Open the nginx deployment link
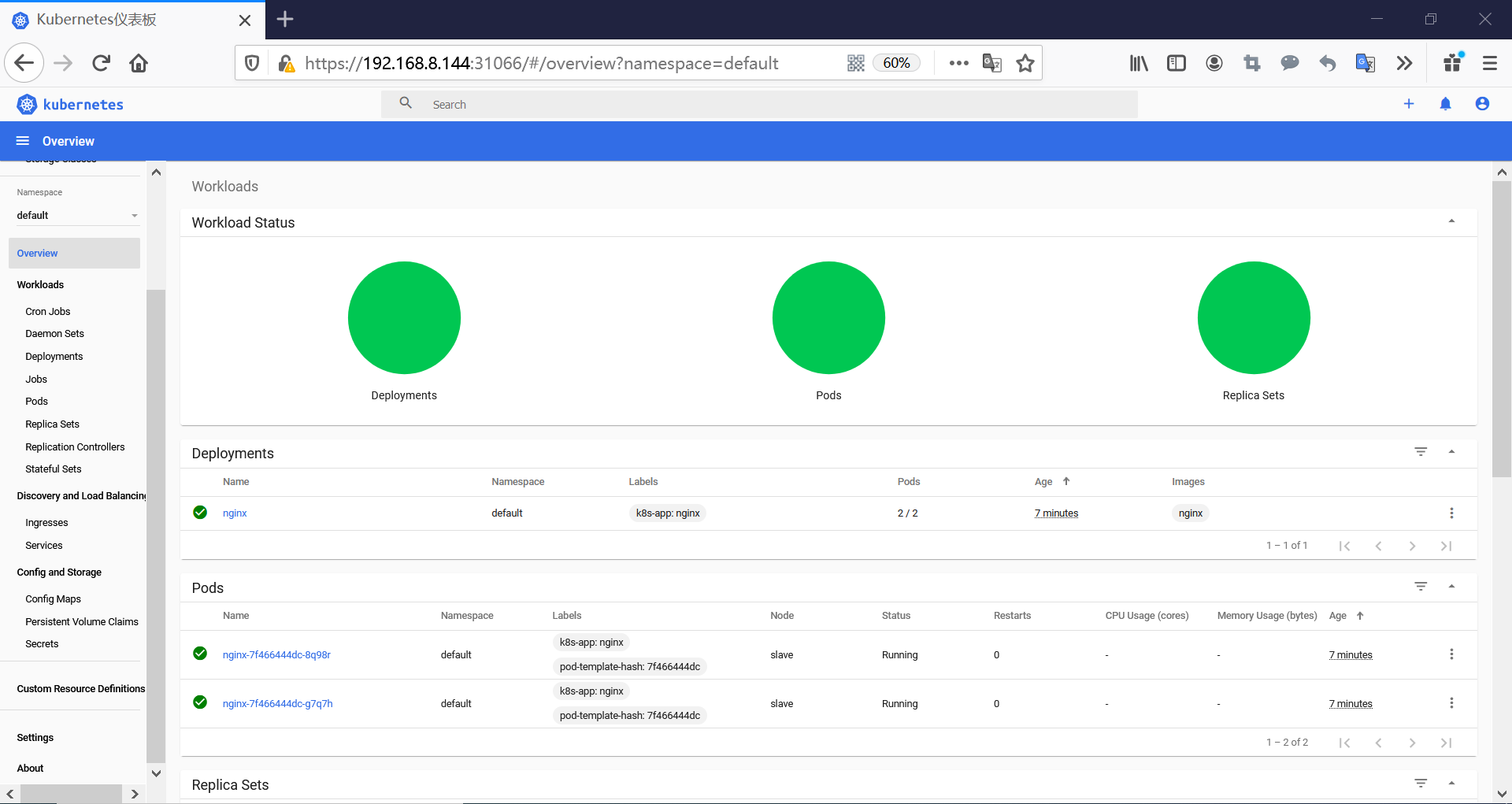Viewport: 1512px width, 804px height. click(235, 513)
